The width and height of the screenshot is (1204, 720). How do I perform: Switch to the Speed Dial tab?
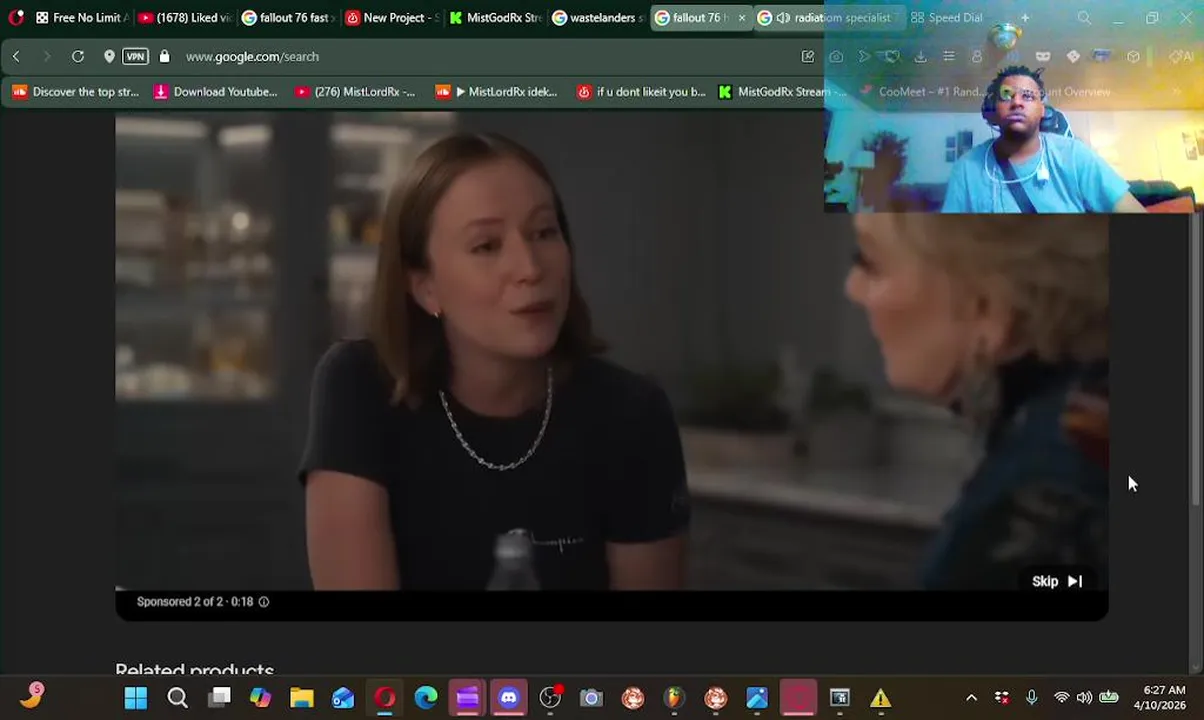click(946, 18)
